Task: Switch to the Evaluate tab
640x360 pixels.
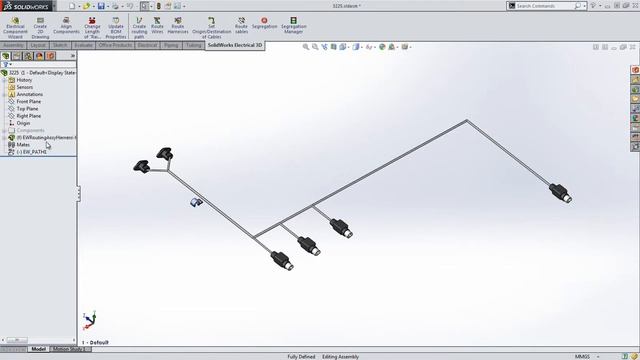Action: pos(83,45)
